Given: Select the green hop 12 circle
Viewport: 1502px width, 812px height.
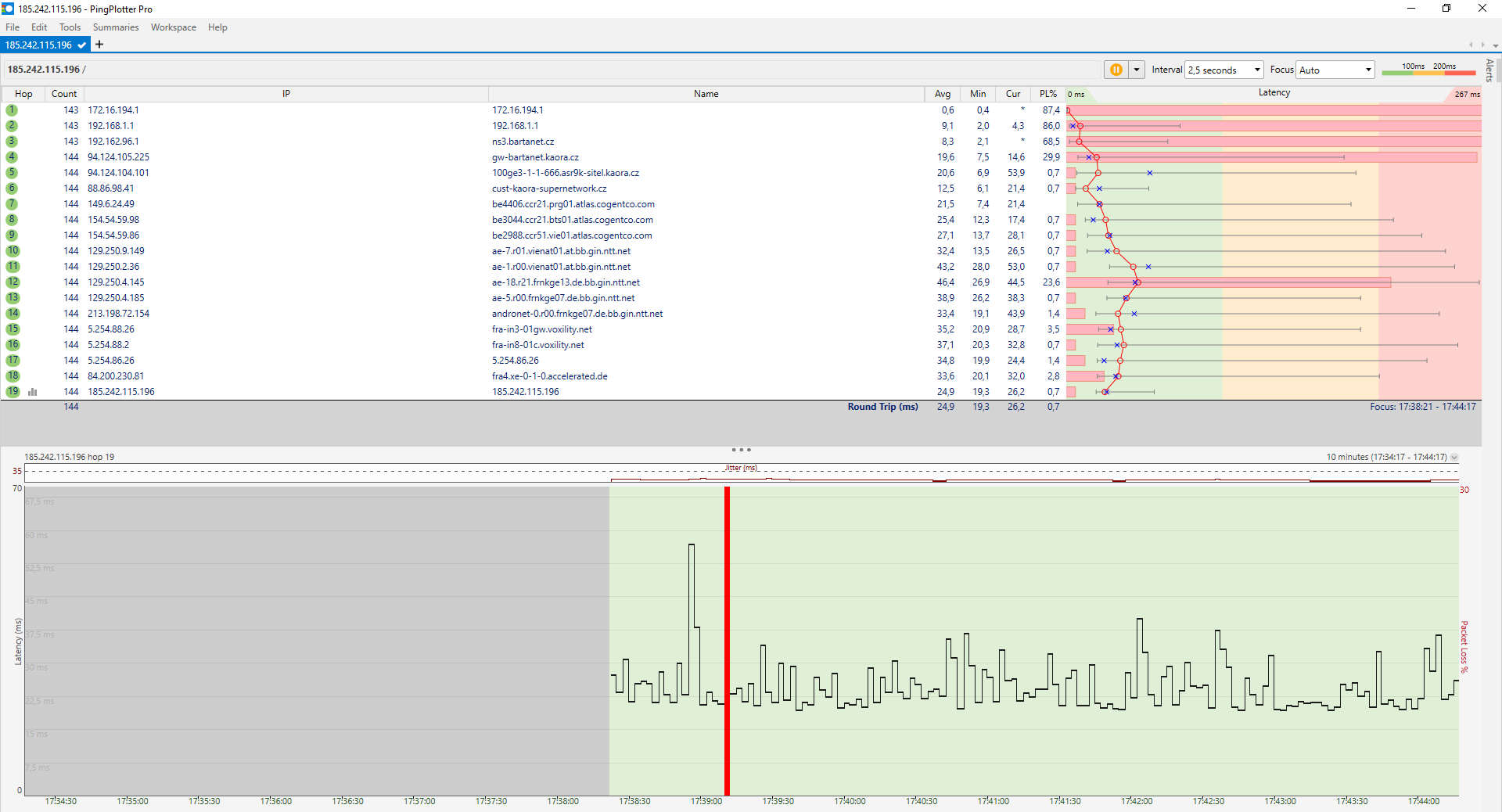Looking at the screenshot, I should (13, 282).
